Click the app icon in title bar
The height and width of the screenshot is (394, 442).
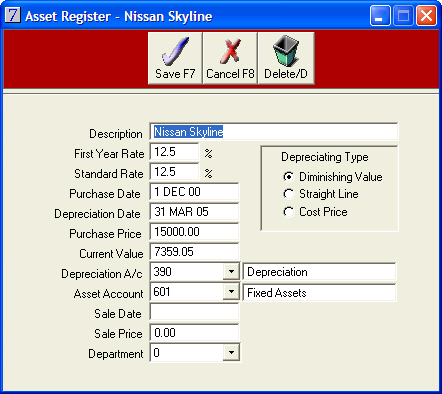coord(13,15)
